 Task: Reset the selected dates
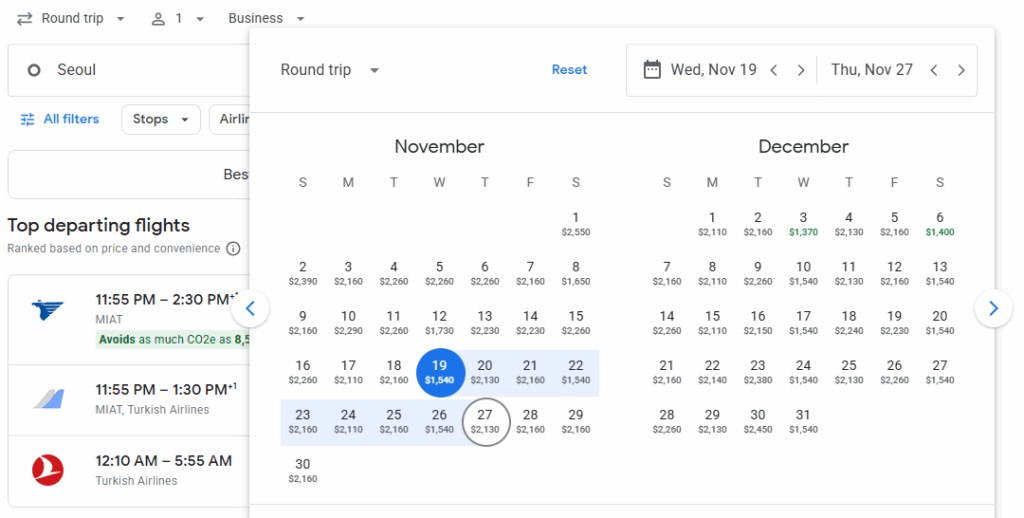[570, 70]
